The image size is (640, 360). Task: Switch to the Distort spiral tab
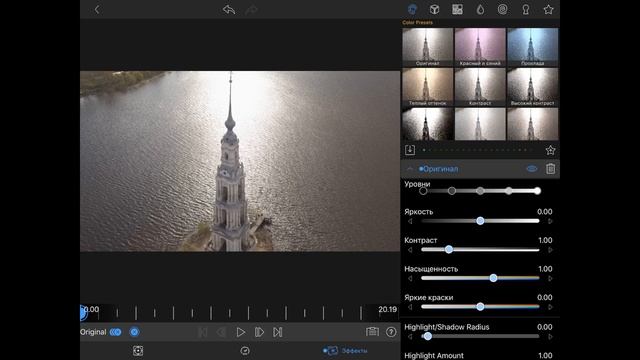[x=502, y=9]
